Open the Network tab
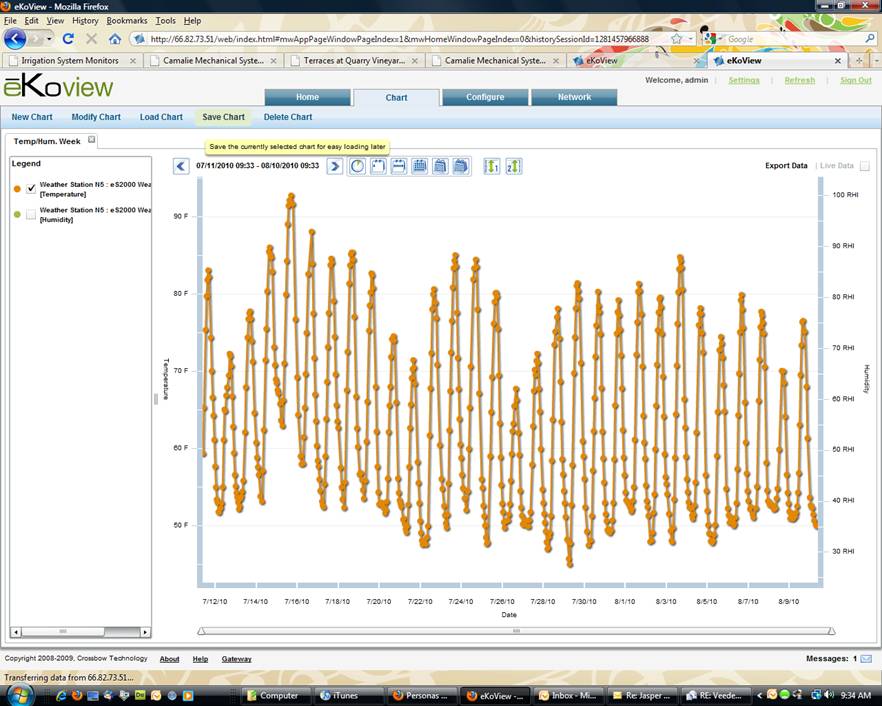882x706 pixels. [574, 97]
